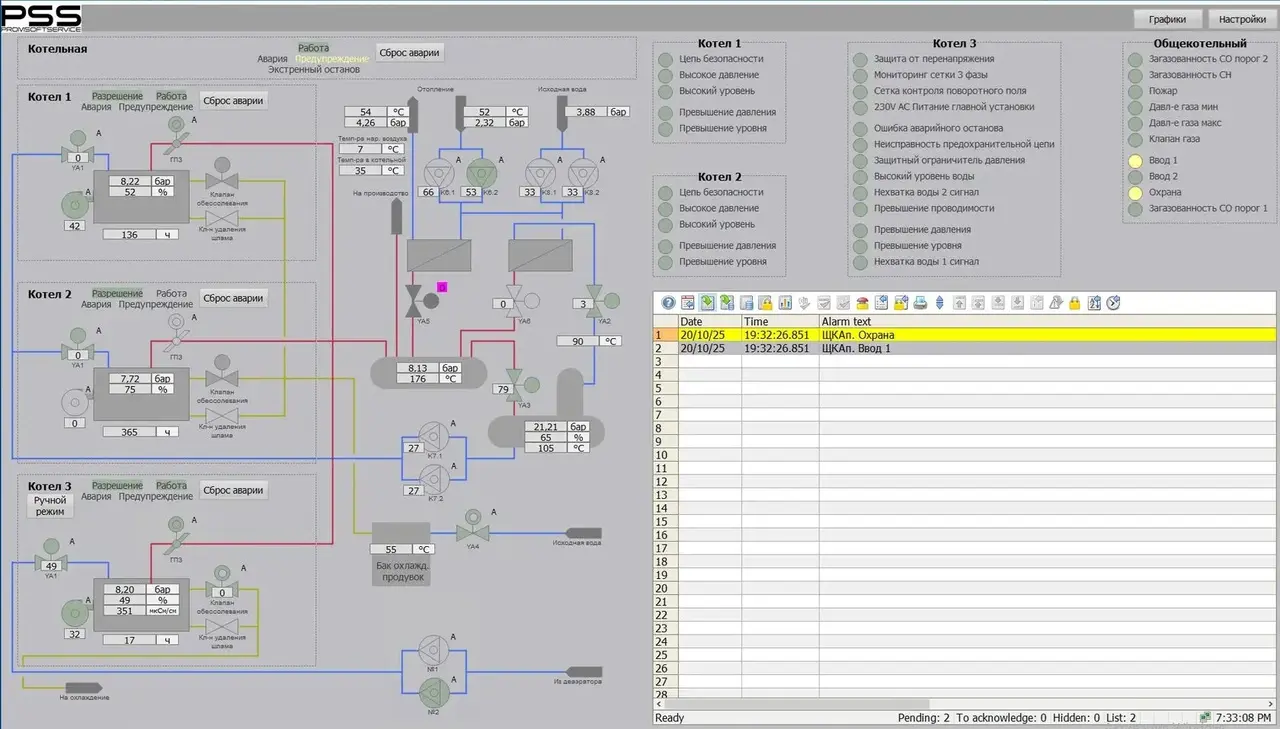Open the Time base clock icon
The image size is (1280, 729).
coord(1114,303)
